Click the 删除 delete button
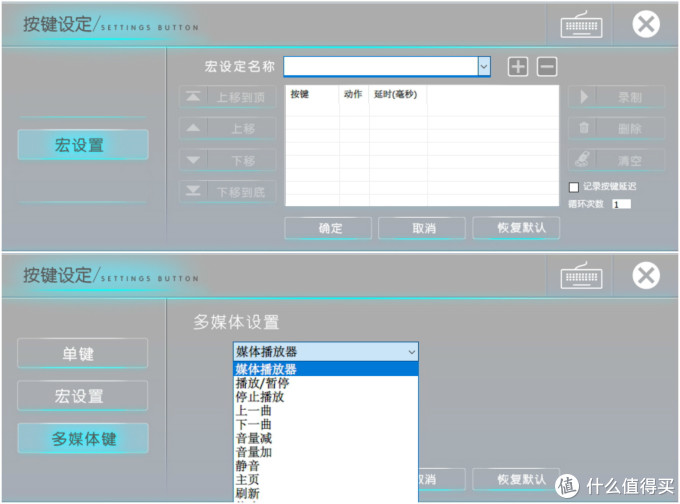 [616, 128]
